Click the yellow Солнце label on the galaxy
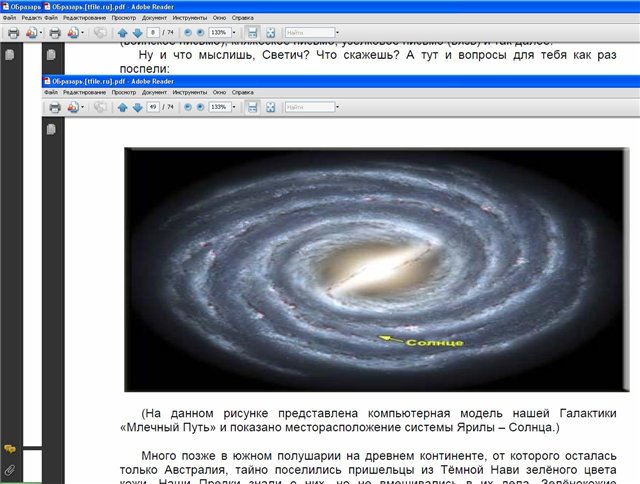 coord(434,343)
